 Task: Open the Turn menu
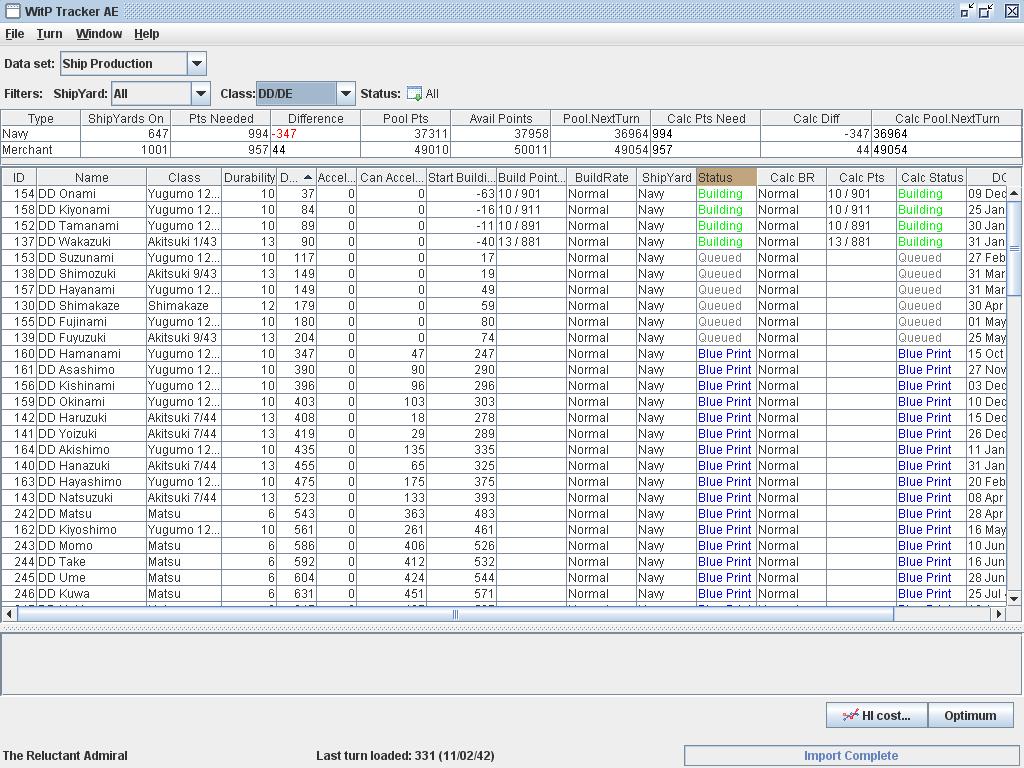click(49, 34)
